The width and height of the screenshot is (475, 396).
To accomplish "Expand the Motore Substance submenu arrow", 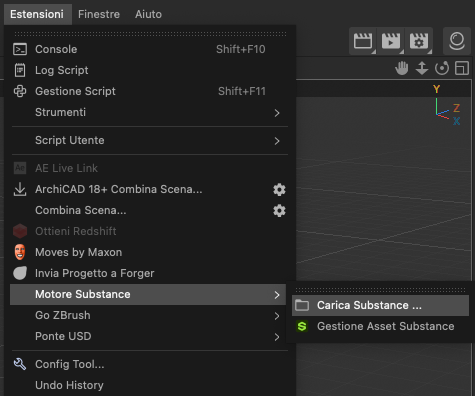I will 277,295.
